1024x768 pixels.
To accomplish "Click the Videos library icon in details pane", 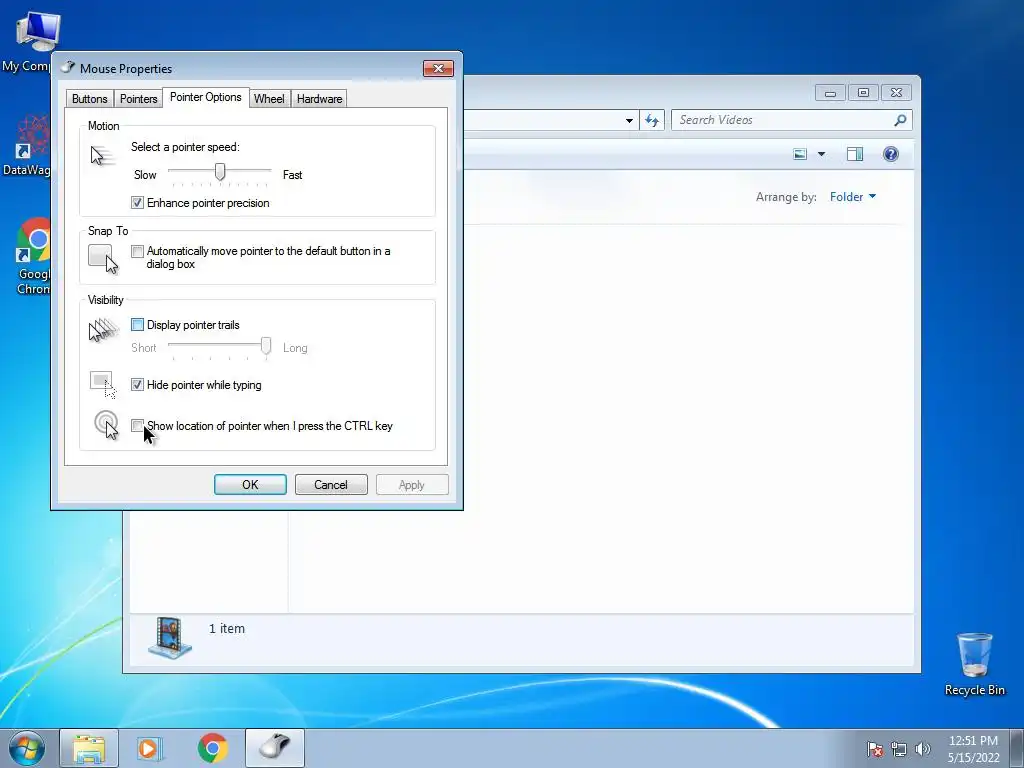I will tap(170, 637).
